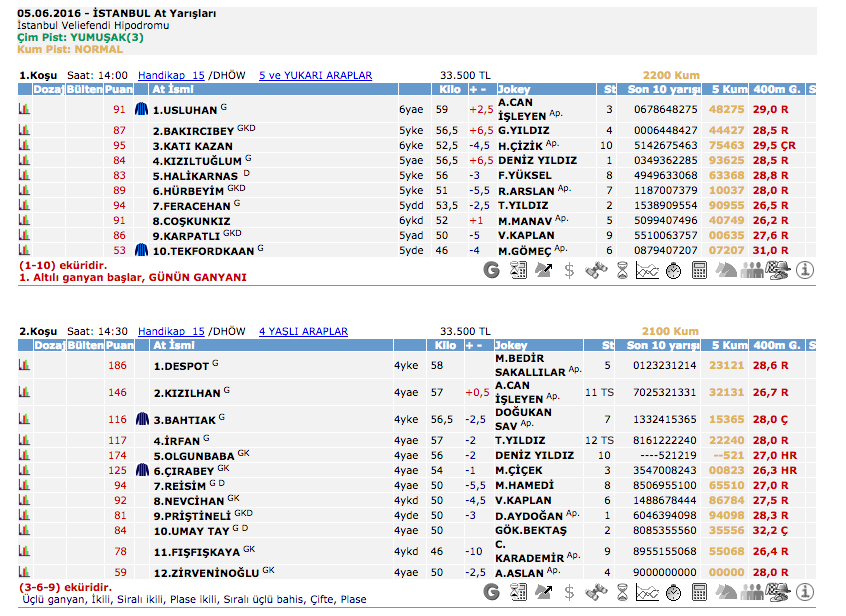This screenshot has width=846, height=616.
Task: Click the three people icon under race 1
Action: click(x=752, y=269)
